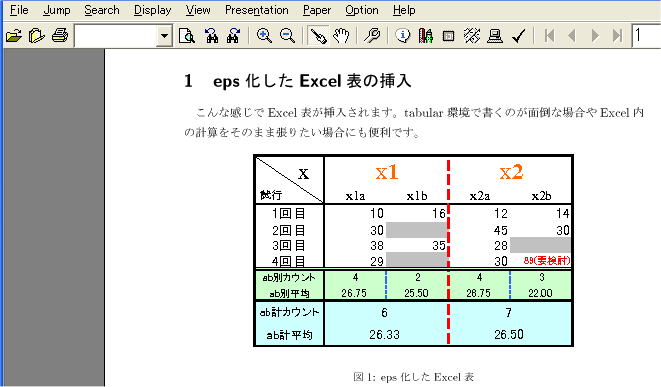Viewport: 661px width, 387px height.
Task: Go to next page arrow
Action: [x=595, y=35]
